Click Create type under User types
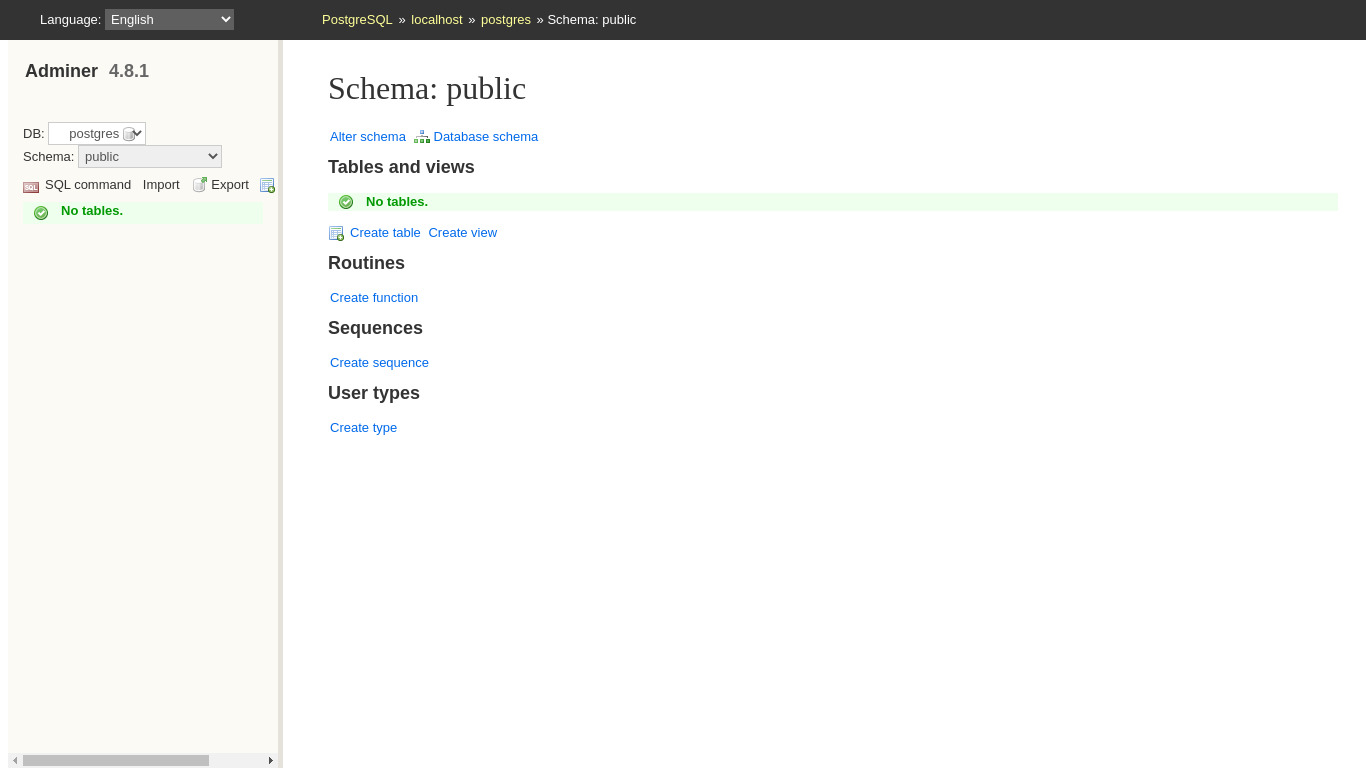This screenshot has height=768, width=1366. point(363,428)
